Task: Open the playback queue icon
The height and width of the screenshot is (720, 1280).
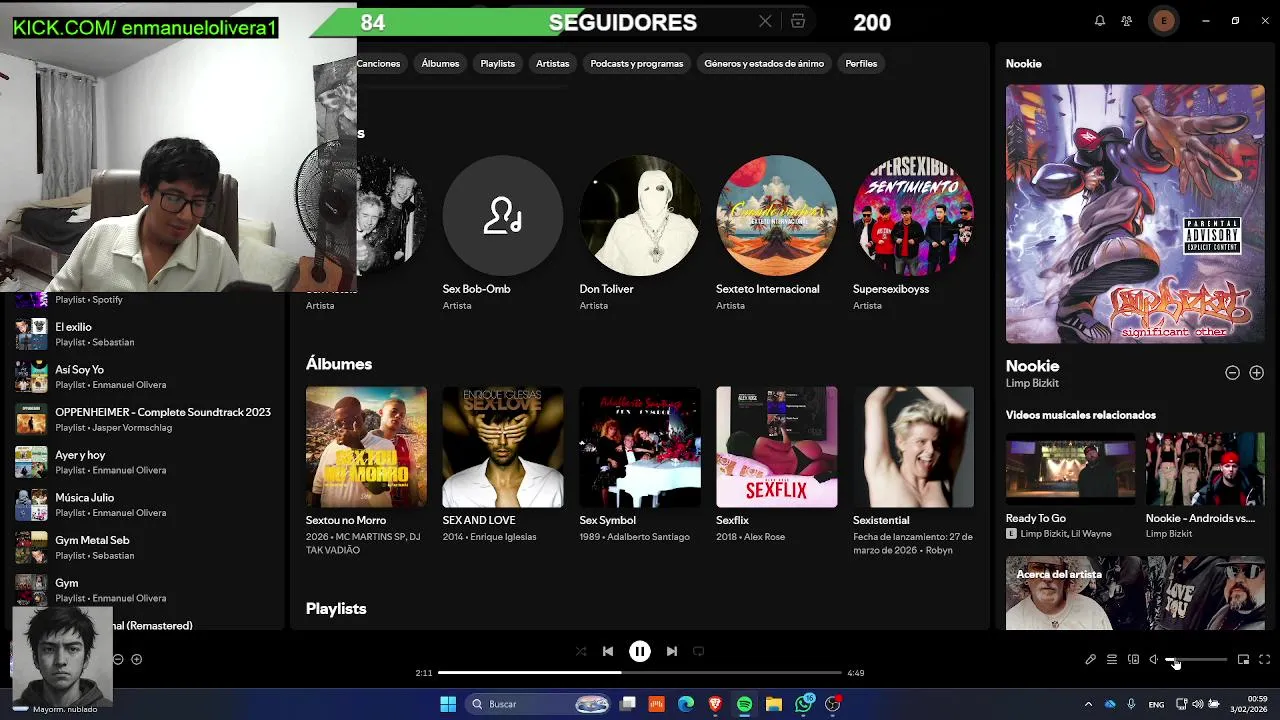Action: 1112,660
